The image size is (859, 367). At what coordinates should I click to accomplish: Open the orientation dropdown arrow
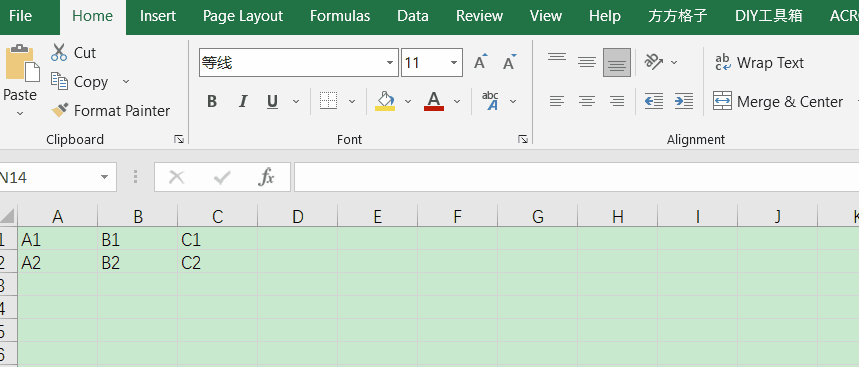[x=674, y=62]
